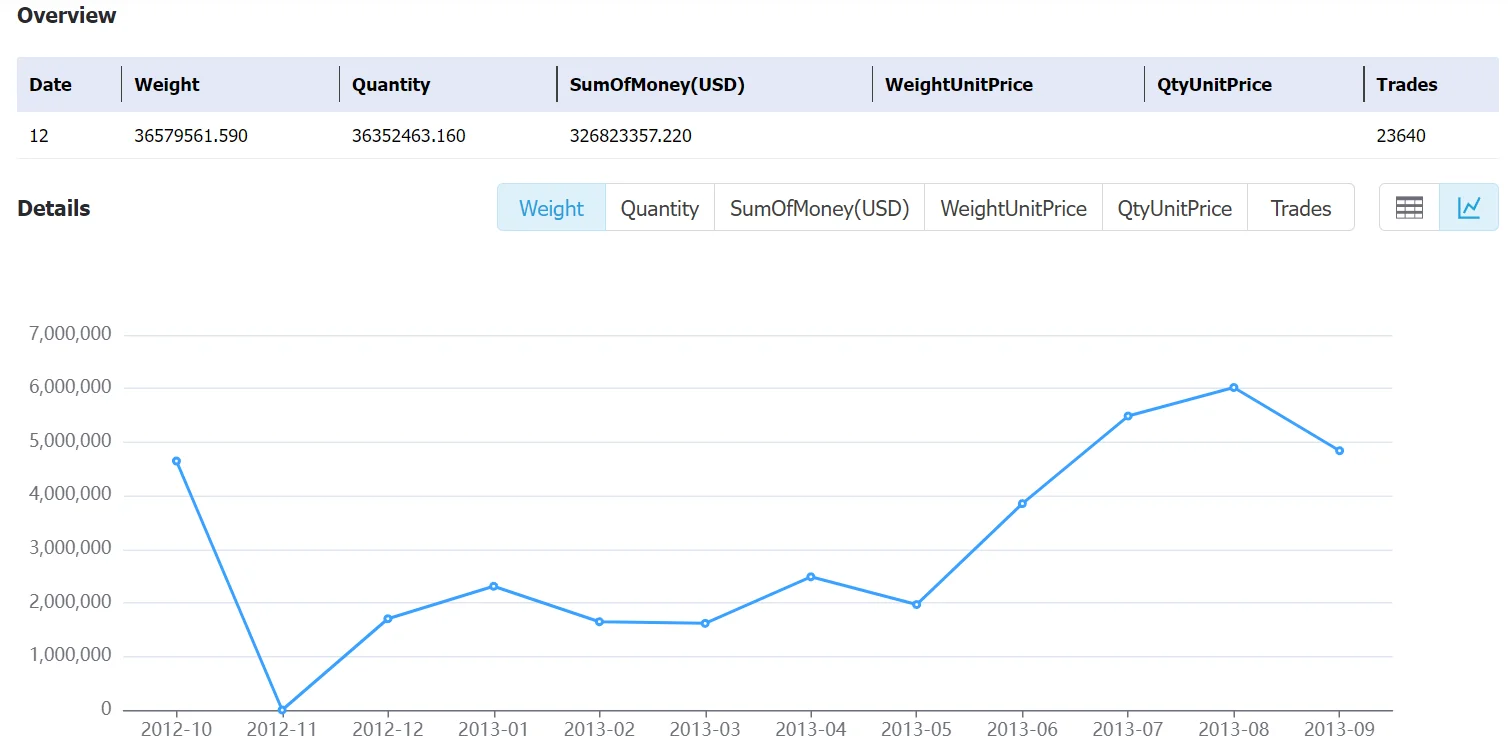Click the 2013-04 data point

810,576
